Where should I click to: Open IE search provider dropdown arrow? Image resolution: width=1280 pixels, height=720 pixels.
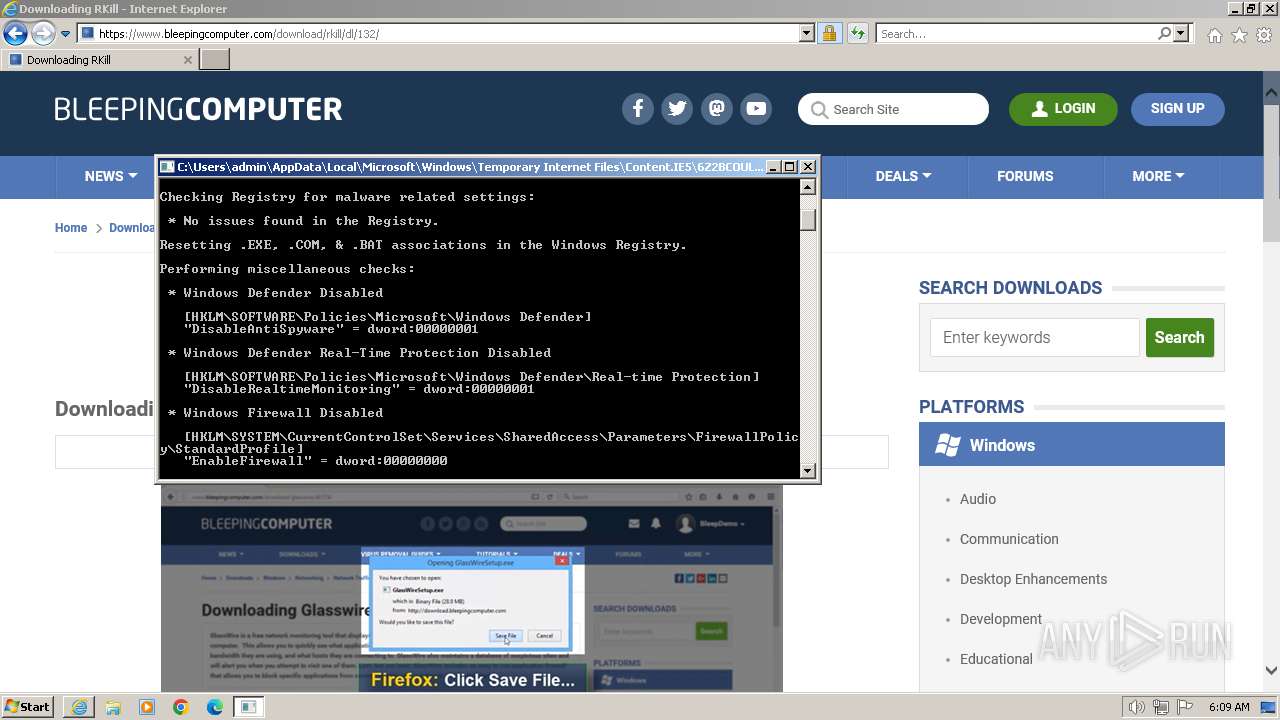[1181, 33]
